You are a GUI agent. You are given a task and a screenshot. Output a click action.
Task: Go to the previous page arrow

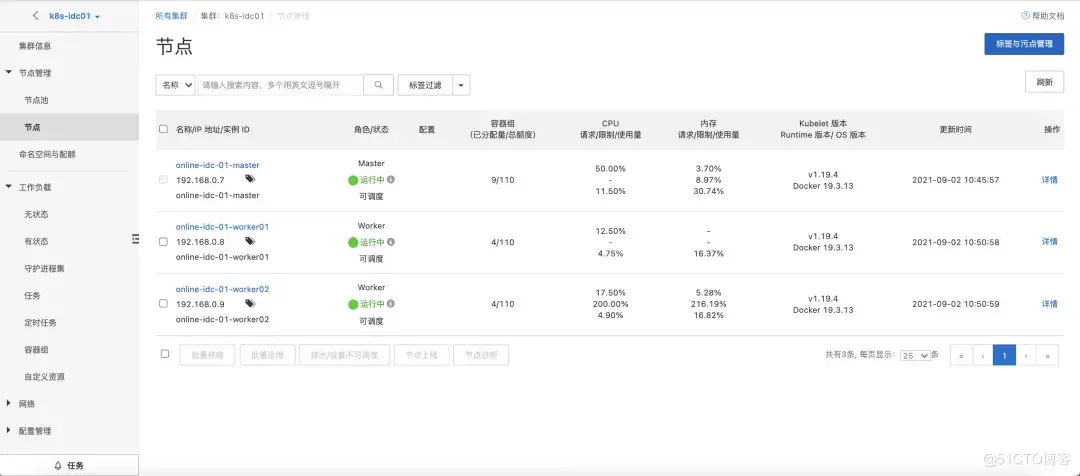click(982, 355)
